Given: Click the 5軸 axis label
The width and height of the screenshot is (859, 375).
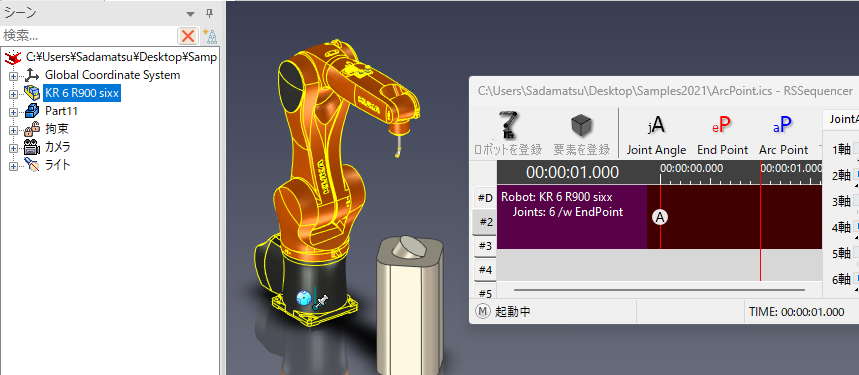Looking at the screenshot, I should (x=841, y=253).
